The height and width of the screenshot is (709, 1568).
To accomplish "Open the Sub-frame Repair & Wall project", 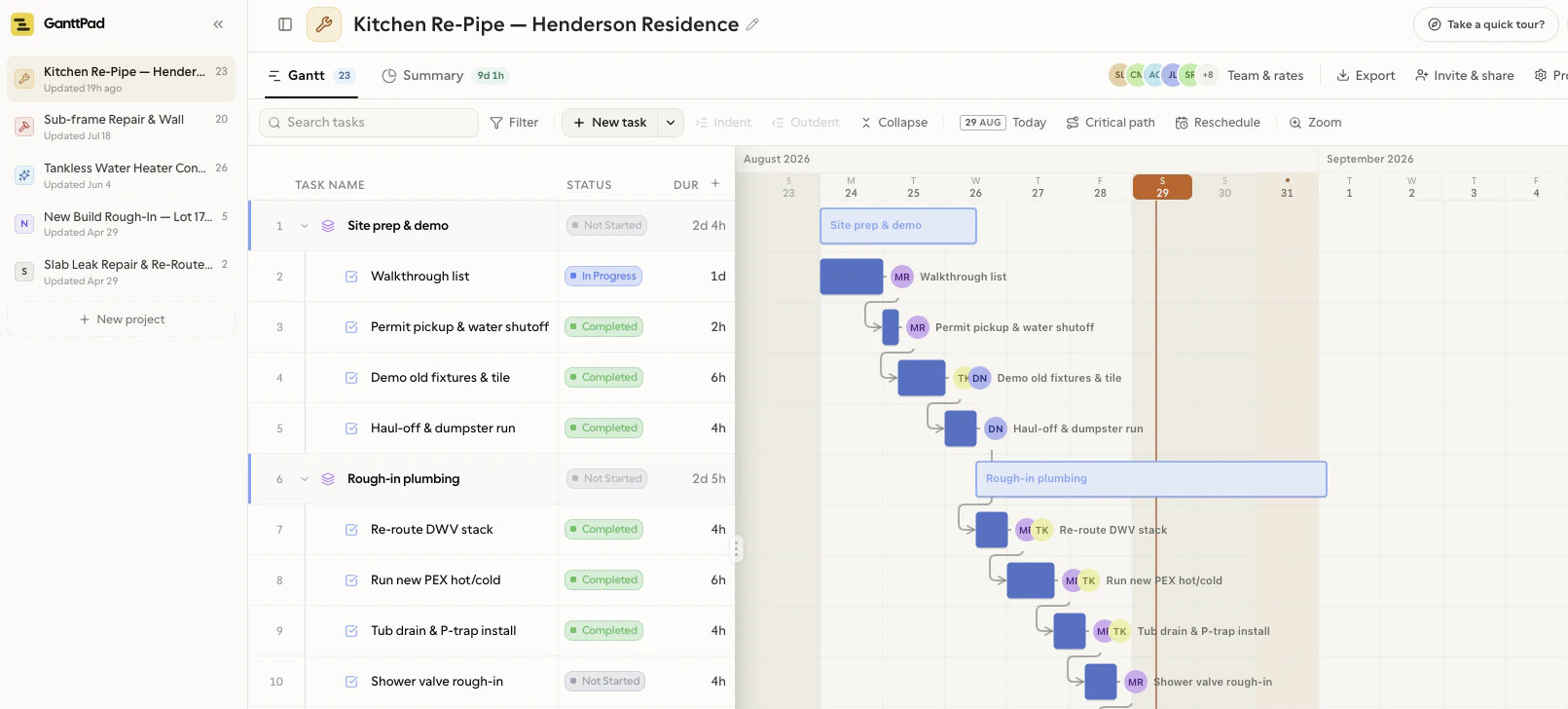I will (x=122, y=127).
